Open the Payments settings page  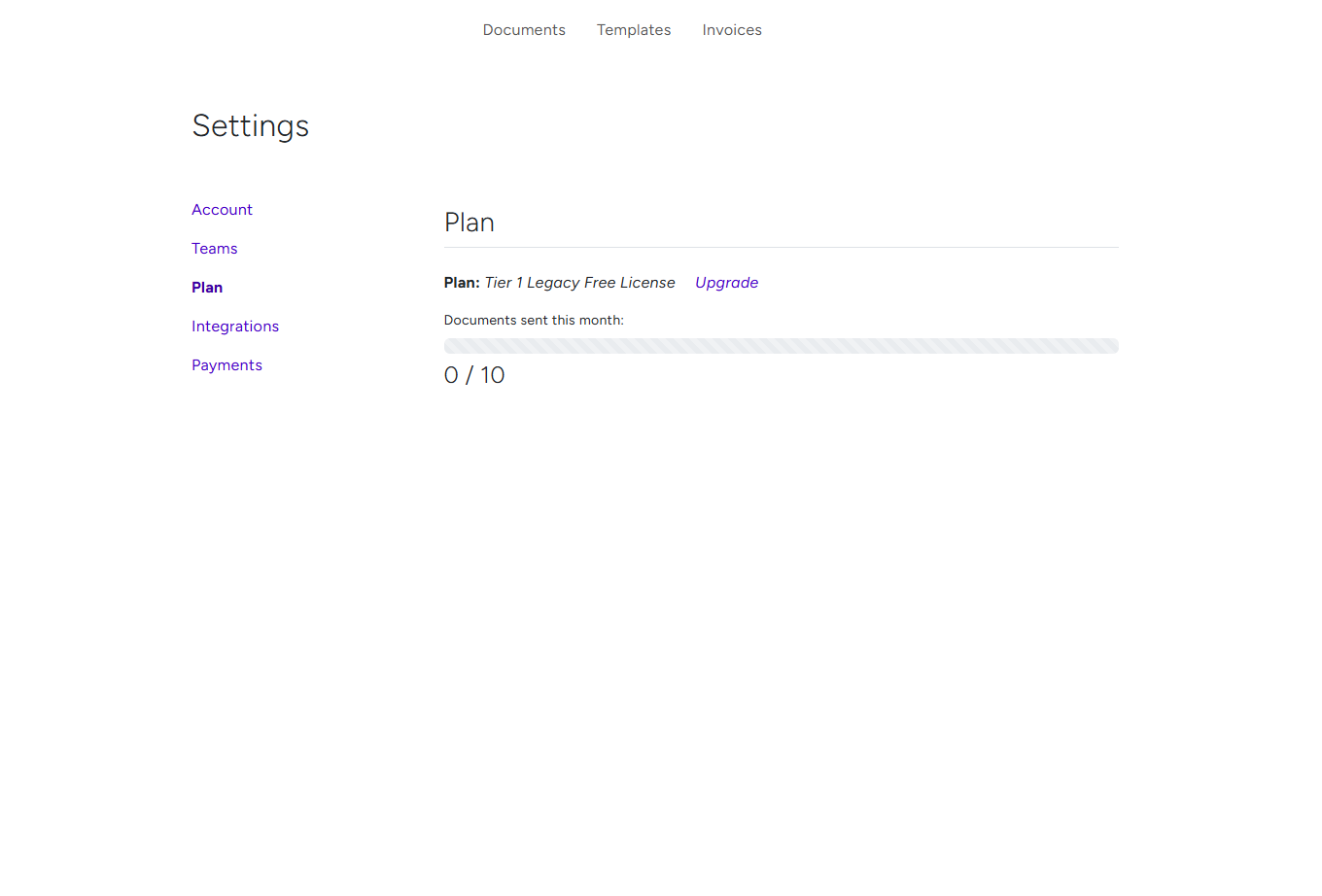tap(226, 365)
